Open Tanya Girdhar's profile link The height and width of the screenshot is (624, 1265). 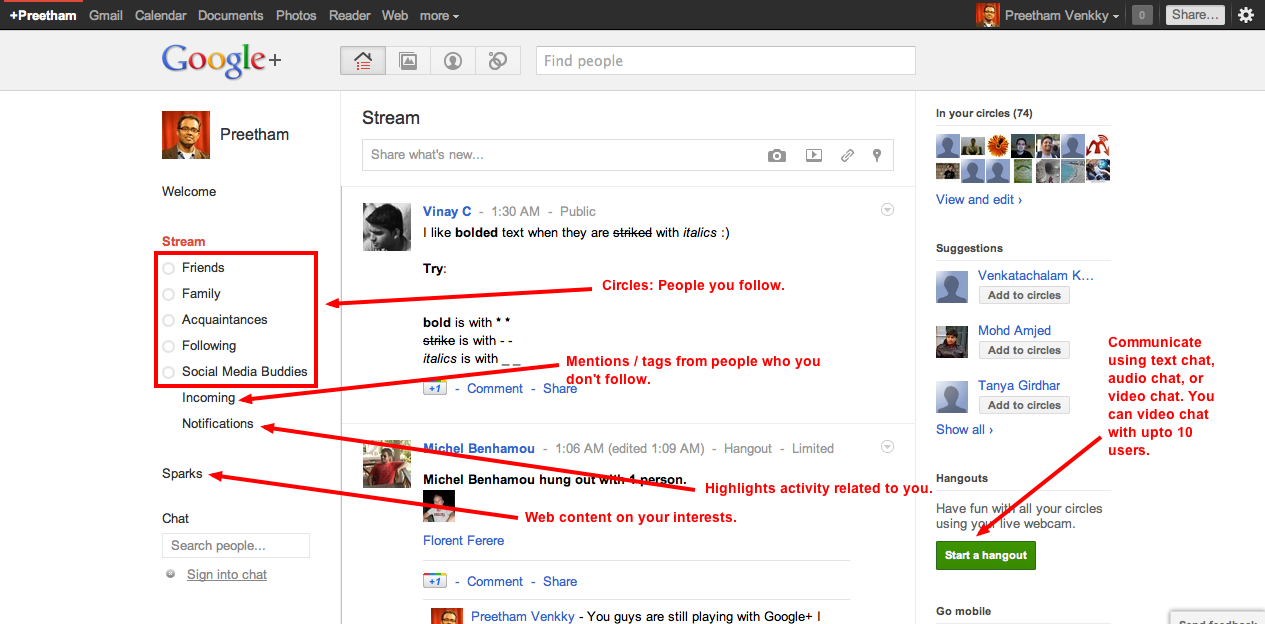point(1019,385)
